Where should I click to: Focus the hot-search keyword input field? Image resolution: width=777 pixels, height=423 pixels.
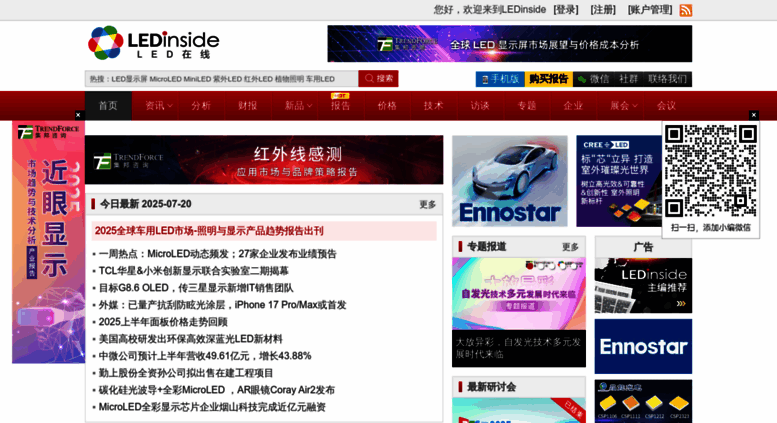click(222, 79)
